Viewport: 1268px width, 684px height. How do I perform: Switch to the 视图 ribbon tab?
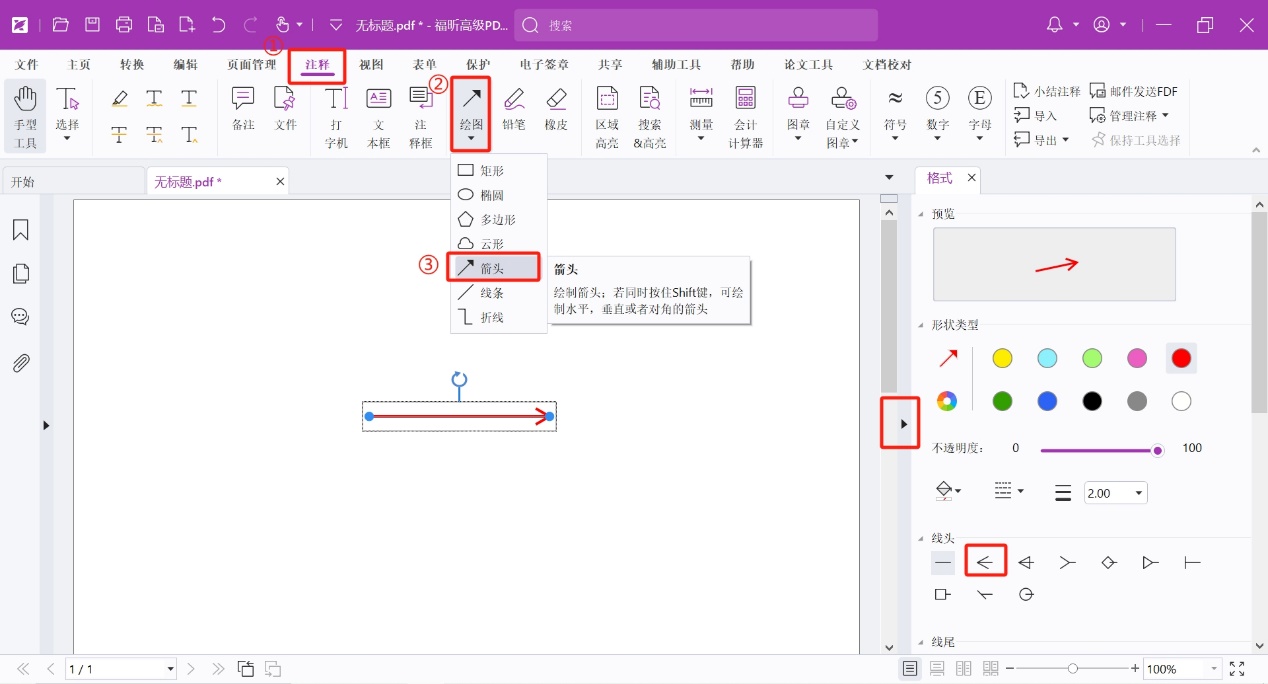(x=371, y=65)
